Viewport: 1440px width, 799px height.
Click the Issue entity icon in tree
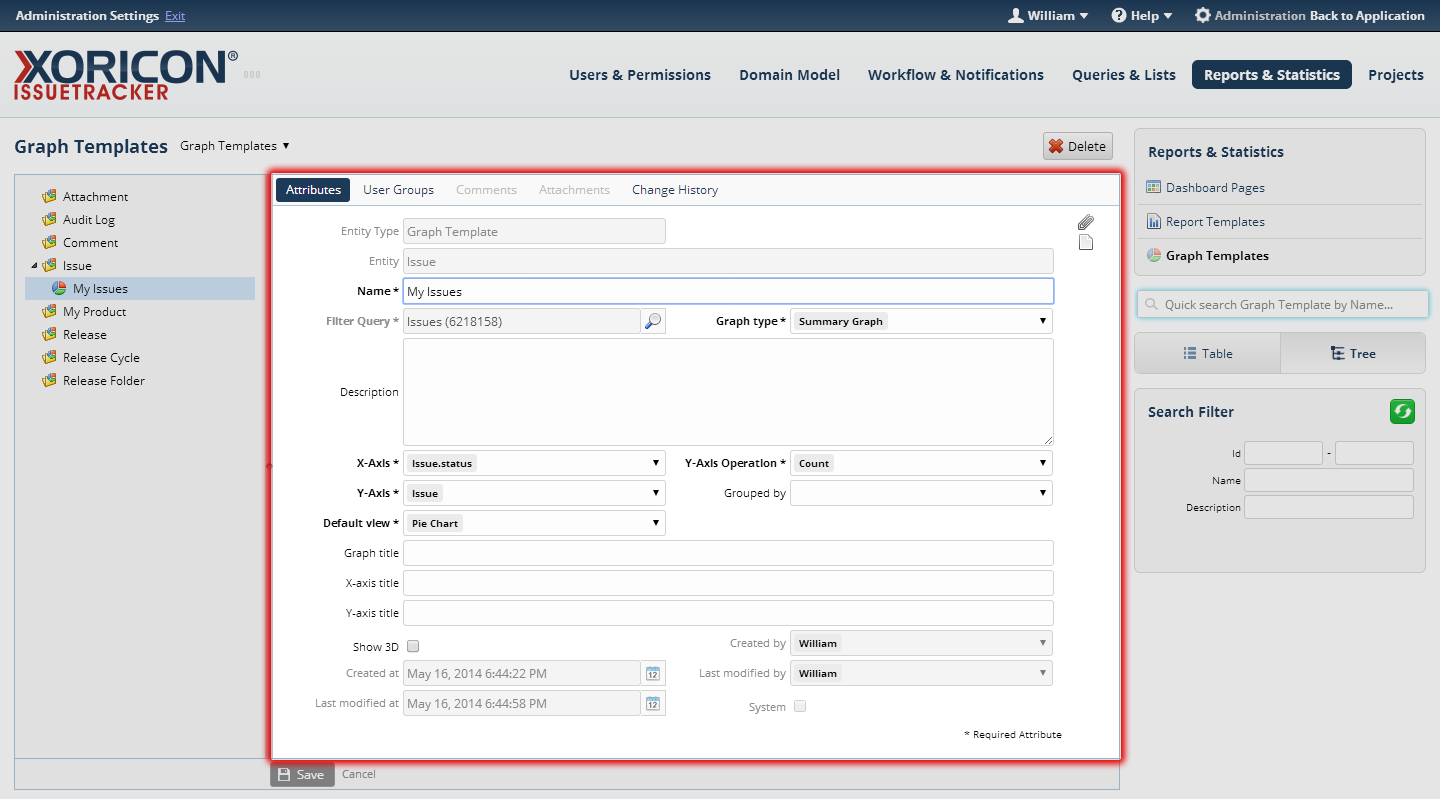(48, 265)
